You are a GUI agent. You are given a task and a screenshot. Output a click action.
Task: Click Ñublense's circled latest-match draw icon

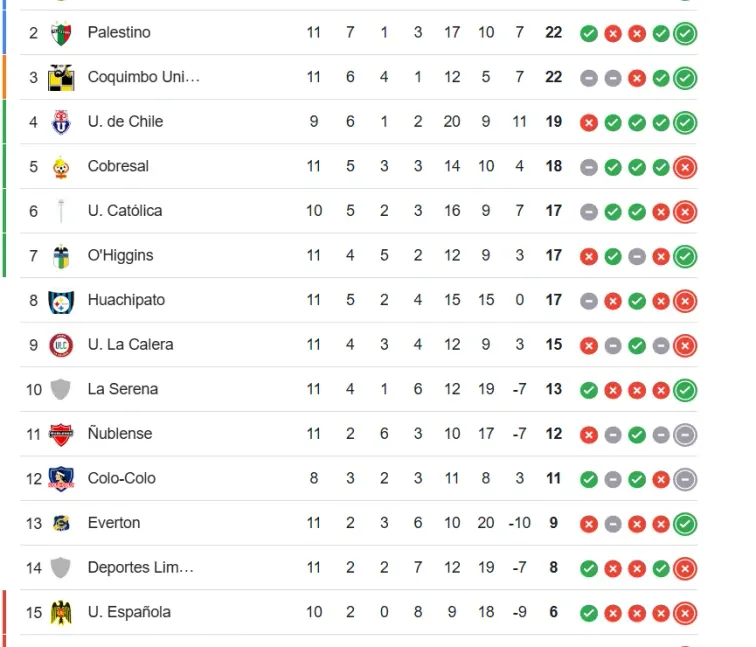click(x=685, y=434)
